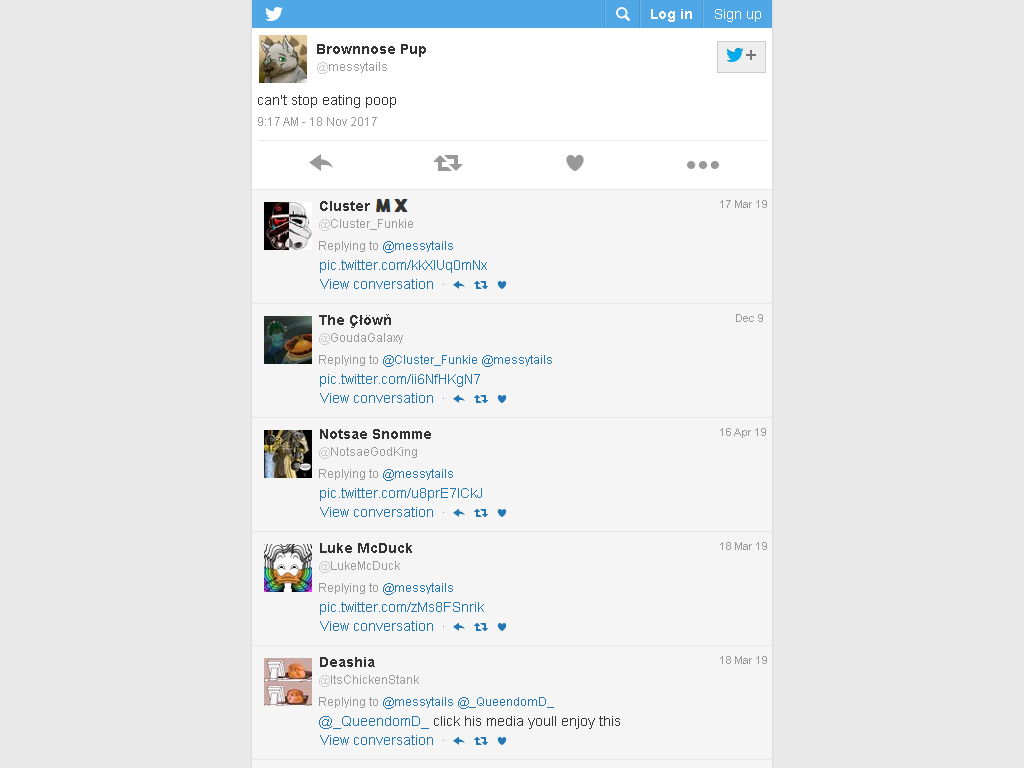Viewport: 1024px width, 768px height.
Task: Open Brownnose Pup's profile avatar
Action: (283, 59)
